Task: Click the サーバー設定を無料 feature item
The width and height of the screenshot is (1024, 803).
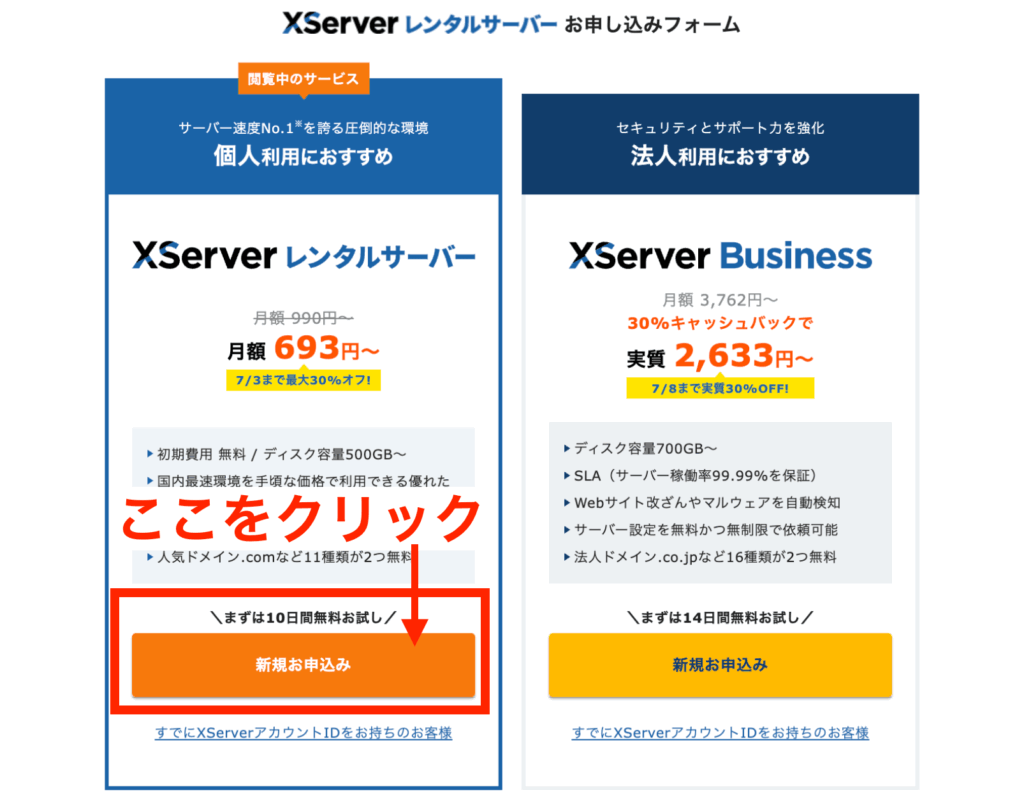Action: click(x=700, y=529)
